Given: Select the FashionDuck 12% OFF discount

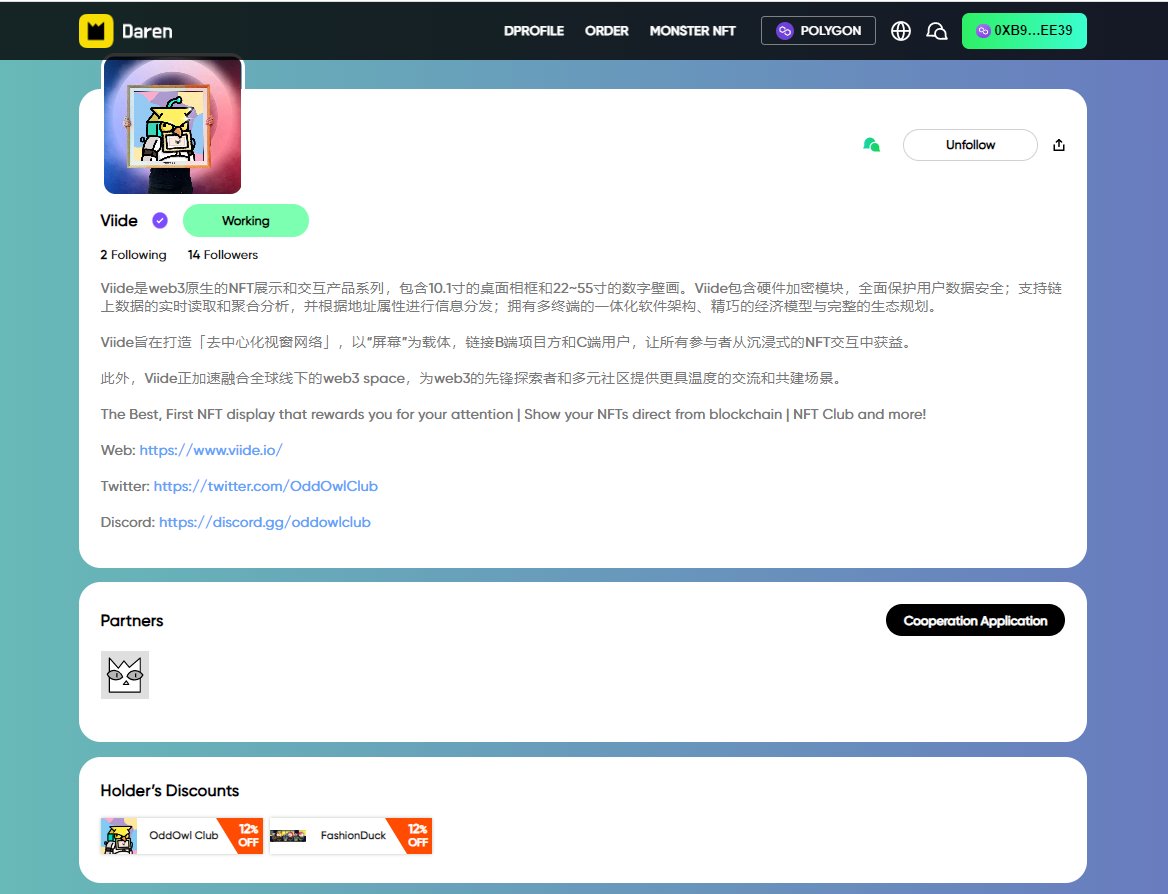Looking at the screenshot, I should pos(351,835).
